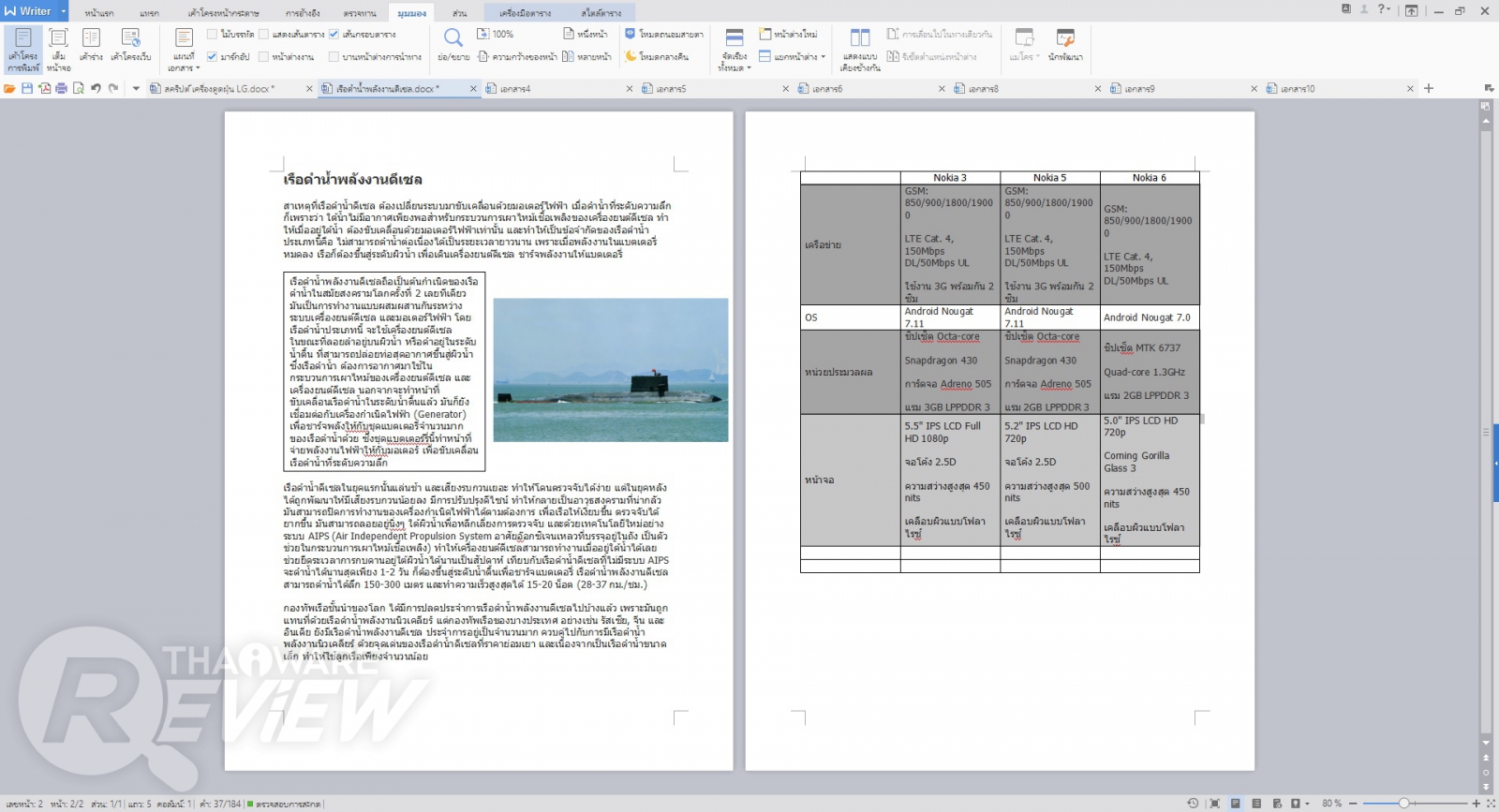Click the submarine photo in the document
1499x812 pixels.
(611, 370)
